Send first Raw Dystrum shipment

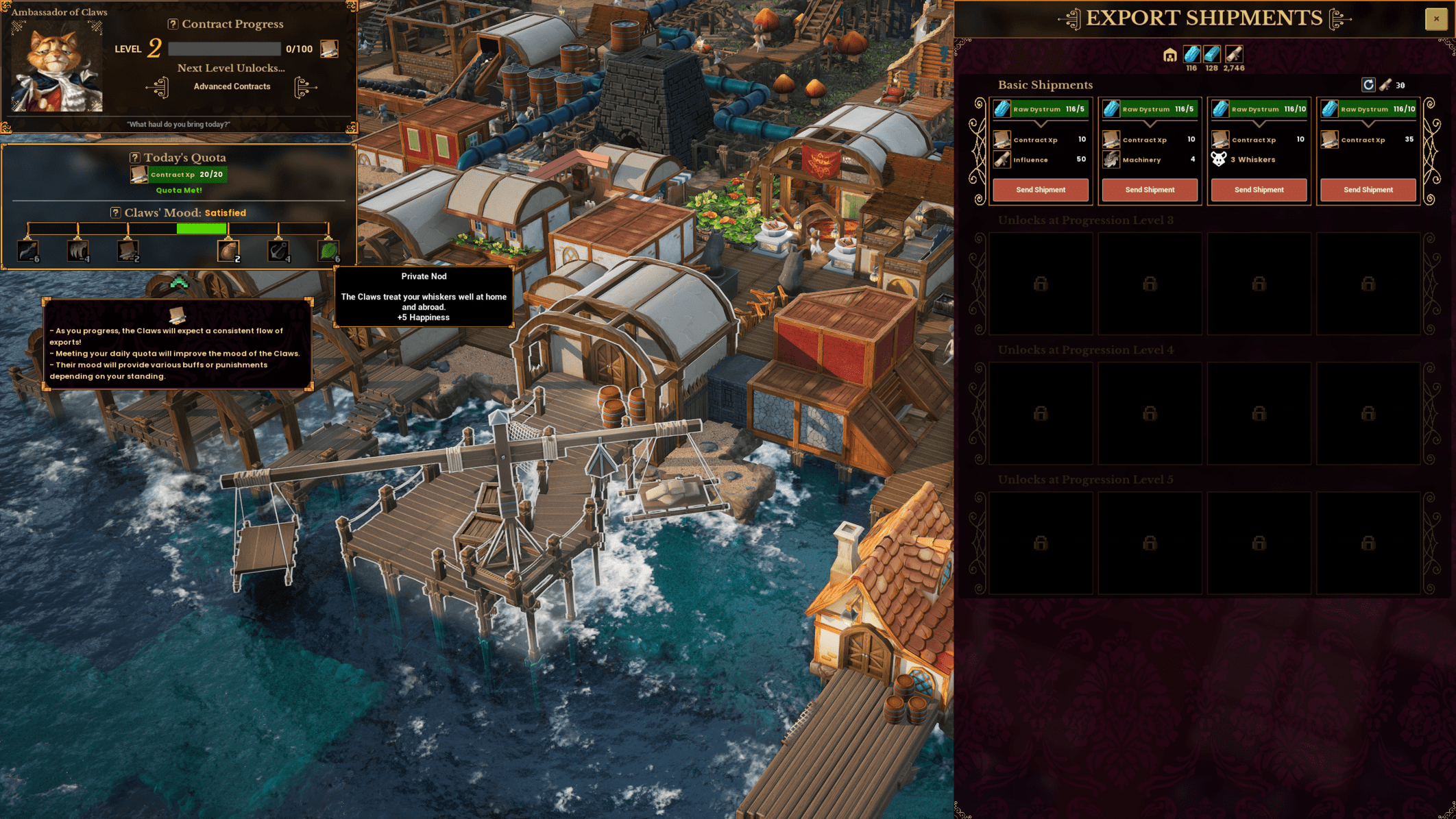click(x=1040, y=189)
